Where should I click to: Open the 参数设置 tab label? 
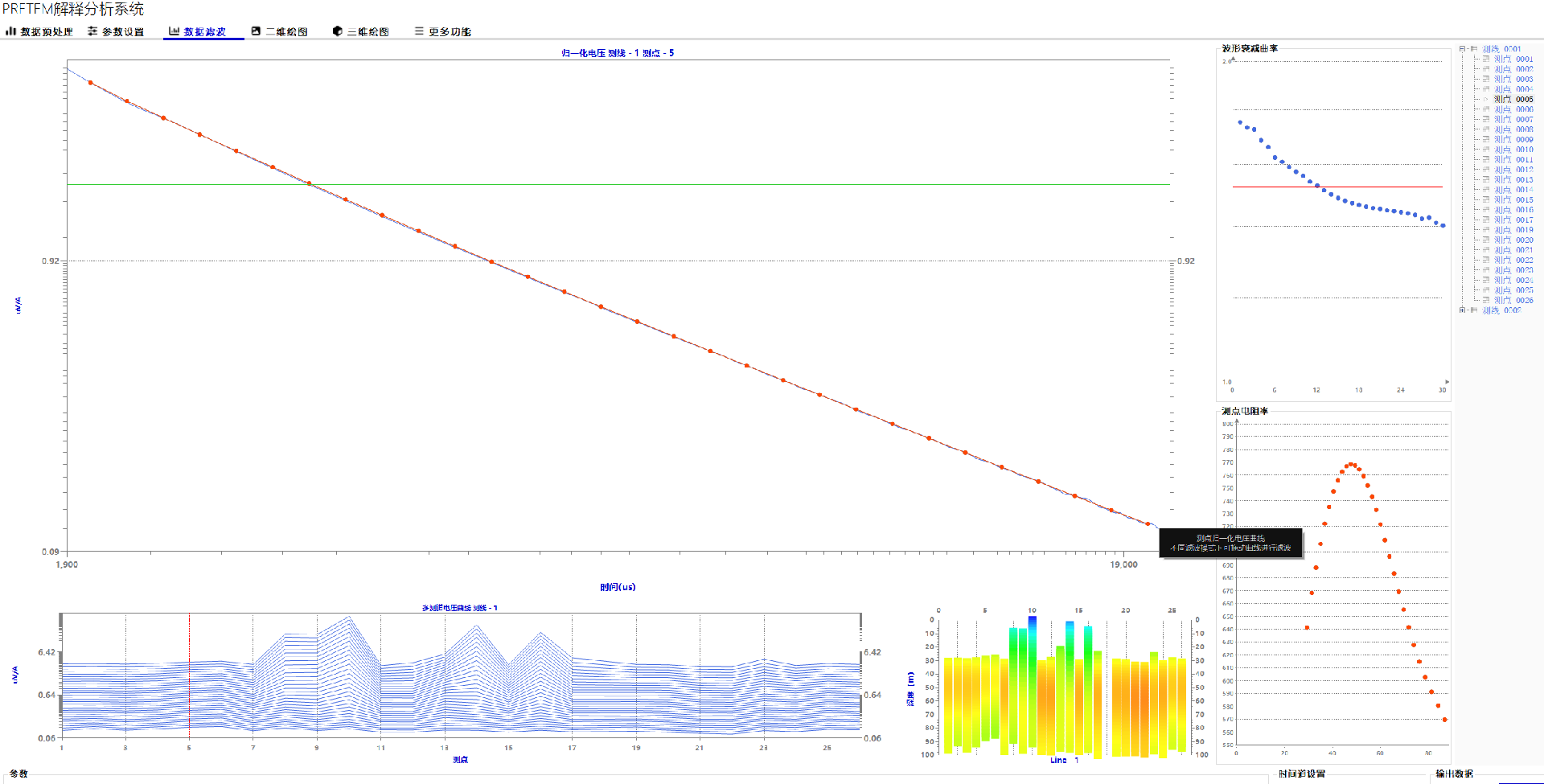[123, 32]
